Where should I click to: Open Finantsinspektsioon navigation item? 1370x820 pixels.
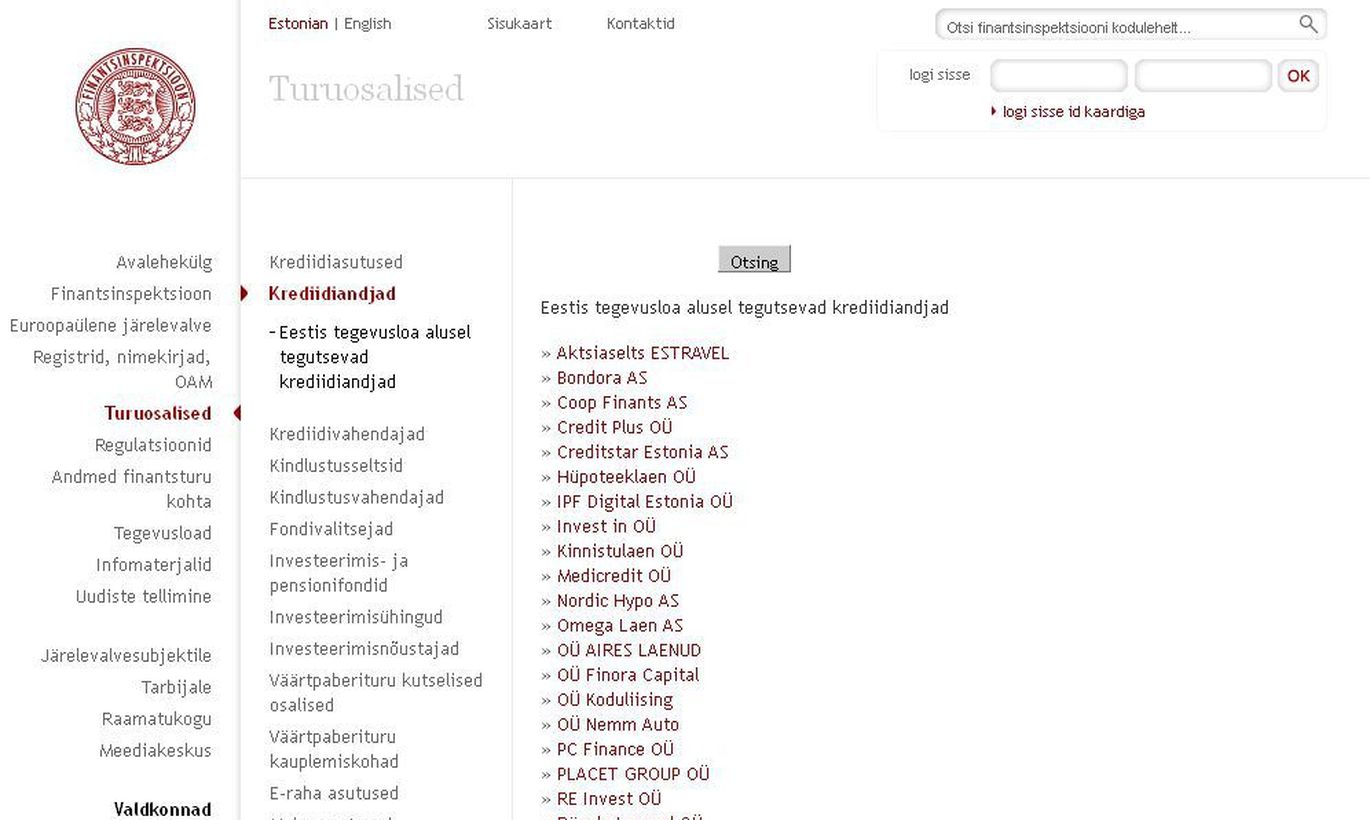coord(131,294)
